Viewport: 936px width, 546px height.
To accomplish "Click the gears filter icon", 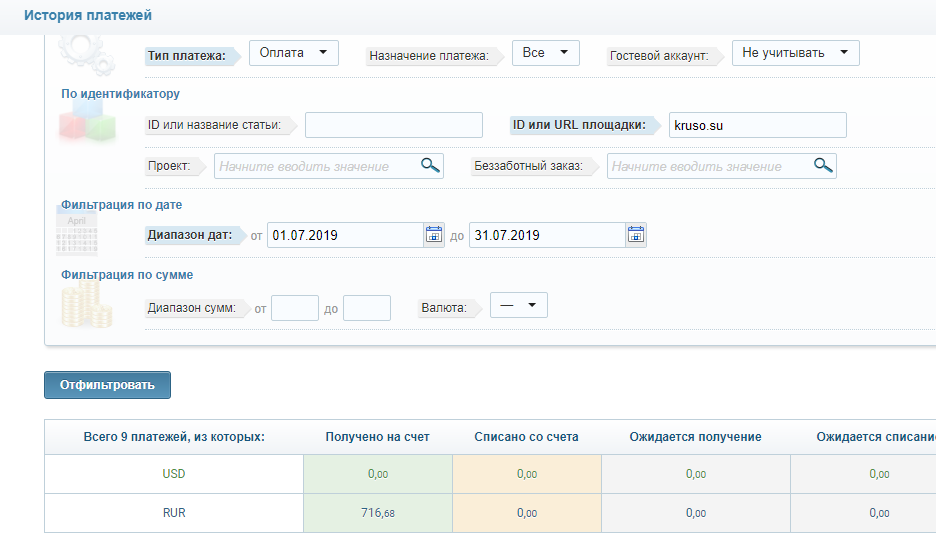I will coord(79,50).
